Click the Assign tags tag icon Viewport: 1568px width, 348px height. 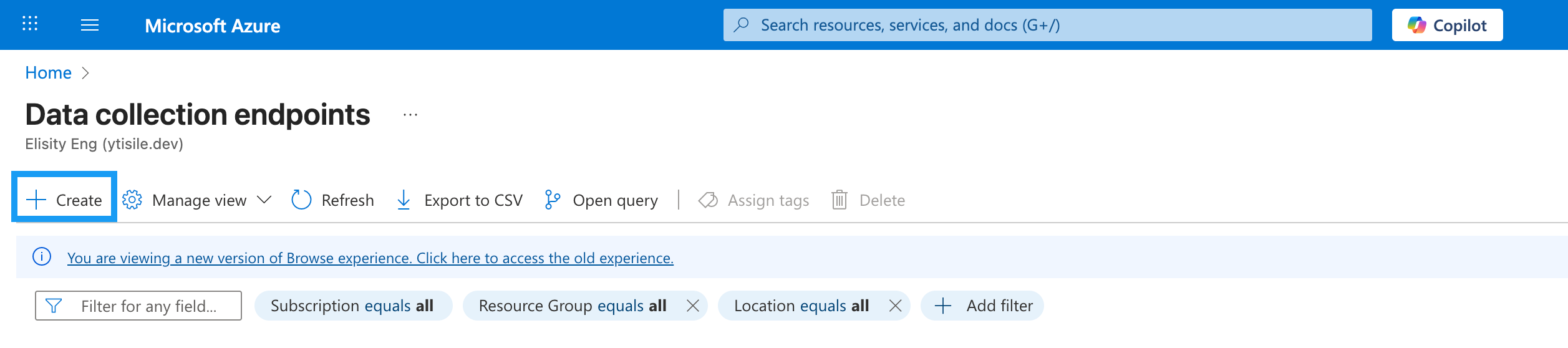click(708, 200)
